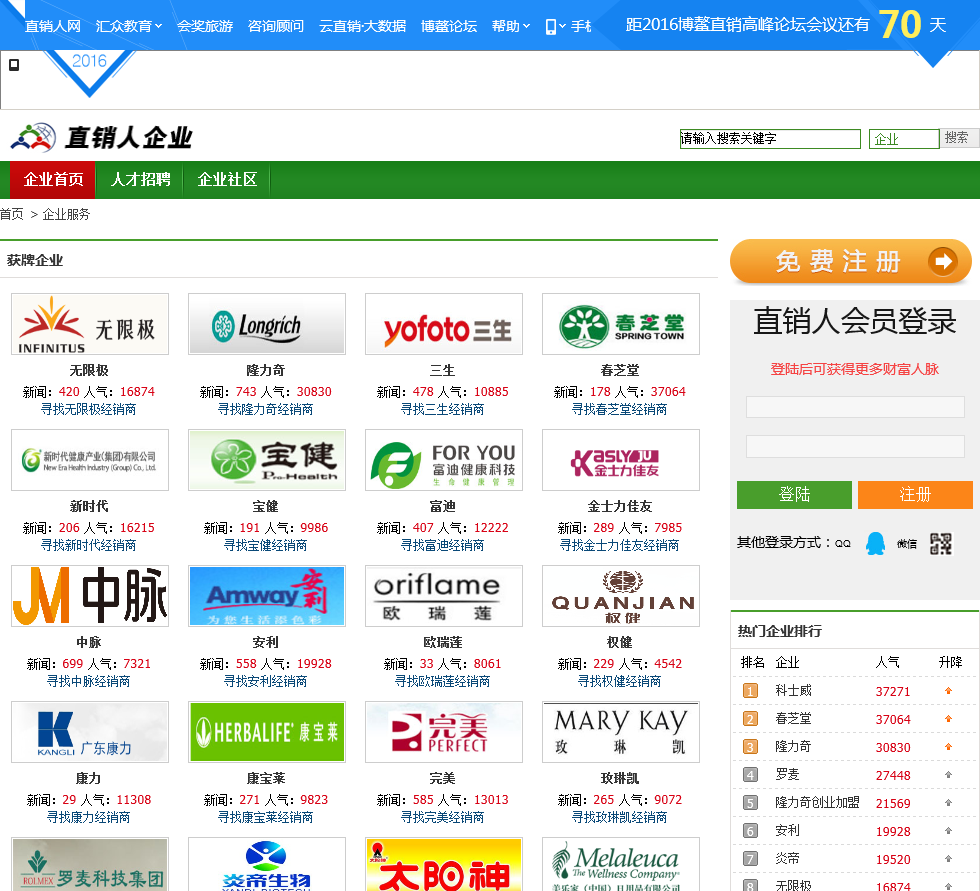Switch to the 企业首页 tab
Viewport: 980px width, 891px height.
tap(53, 179)
